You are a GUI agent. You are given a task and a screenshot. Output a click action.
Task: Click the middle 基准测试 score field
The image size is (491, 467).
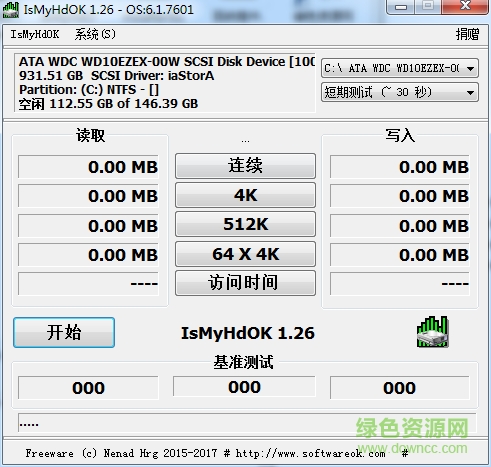pyautogui.click(x=244, y=387)
